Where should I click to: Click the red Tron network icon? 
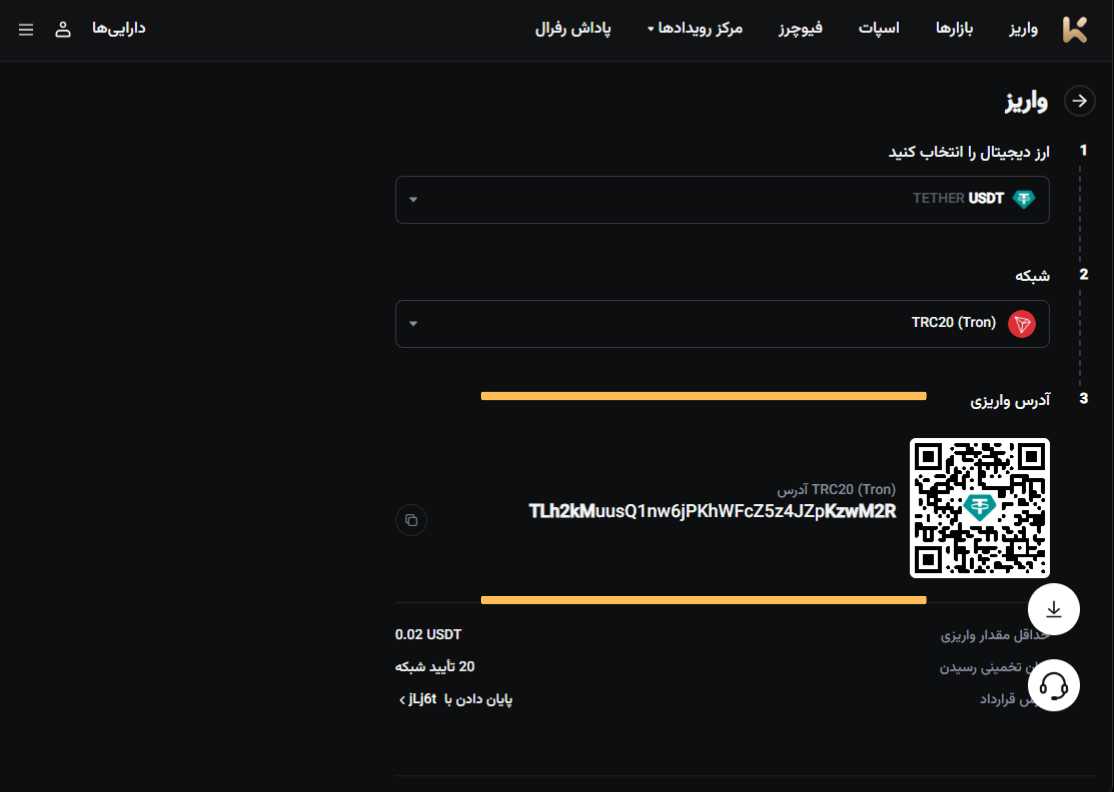(x=1022, y=324)
